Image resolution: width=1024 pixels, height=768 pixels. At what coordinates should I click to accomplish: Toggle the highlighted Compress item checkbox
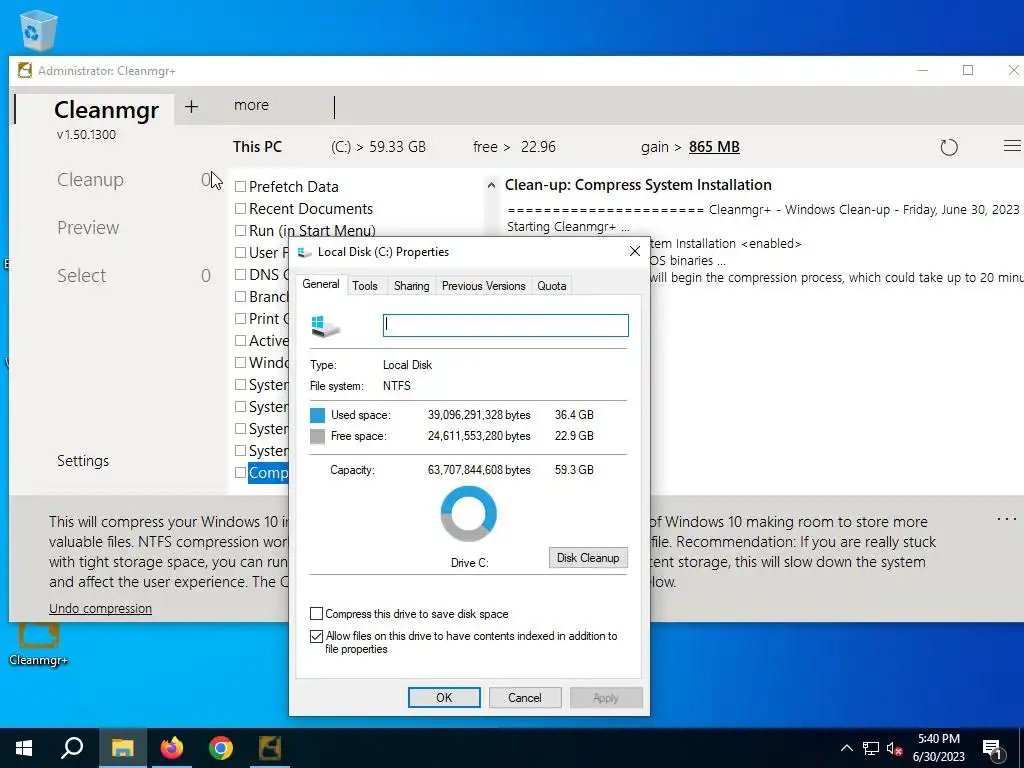(240, 473)
